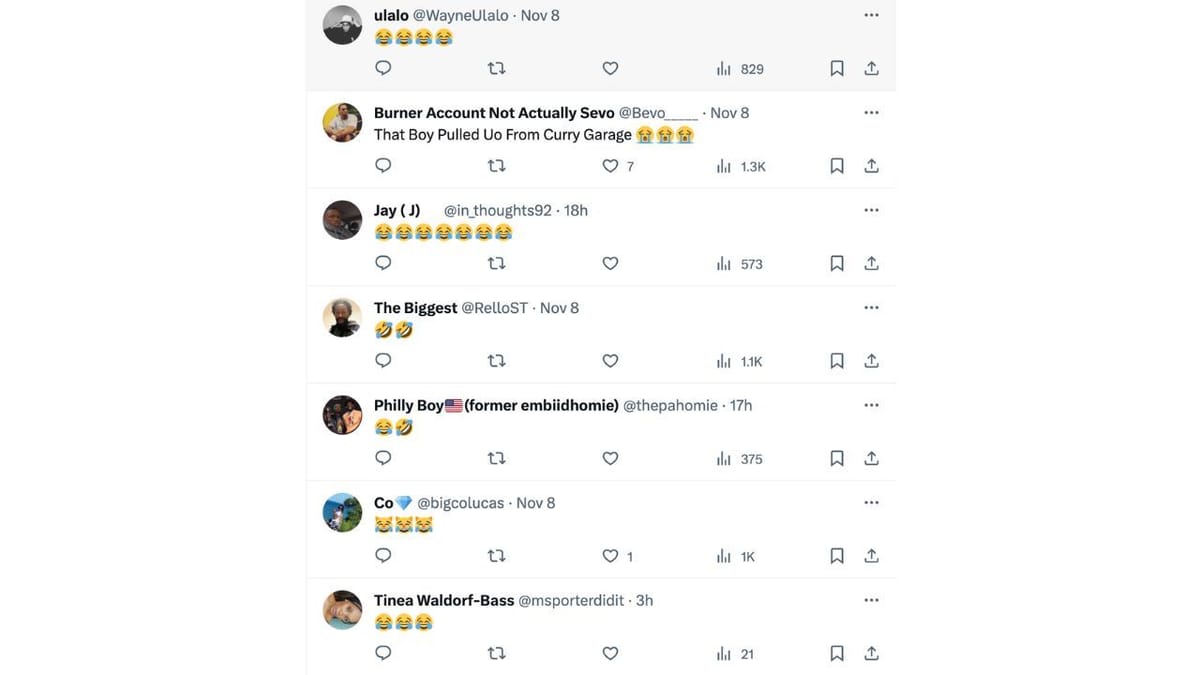This screenshot has width=1200, height=675.
Task: Open @WayneUlalo's profile
Action: point(459,14)
